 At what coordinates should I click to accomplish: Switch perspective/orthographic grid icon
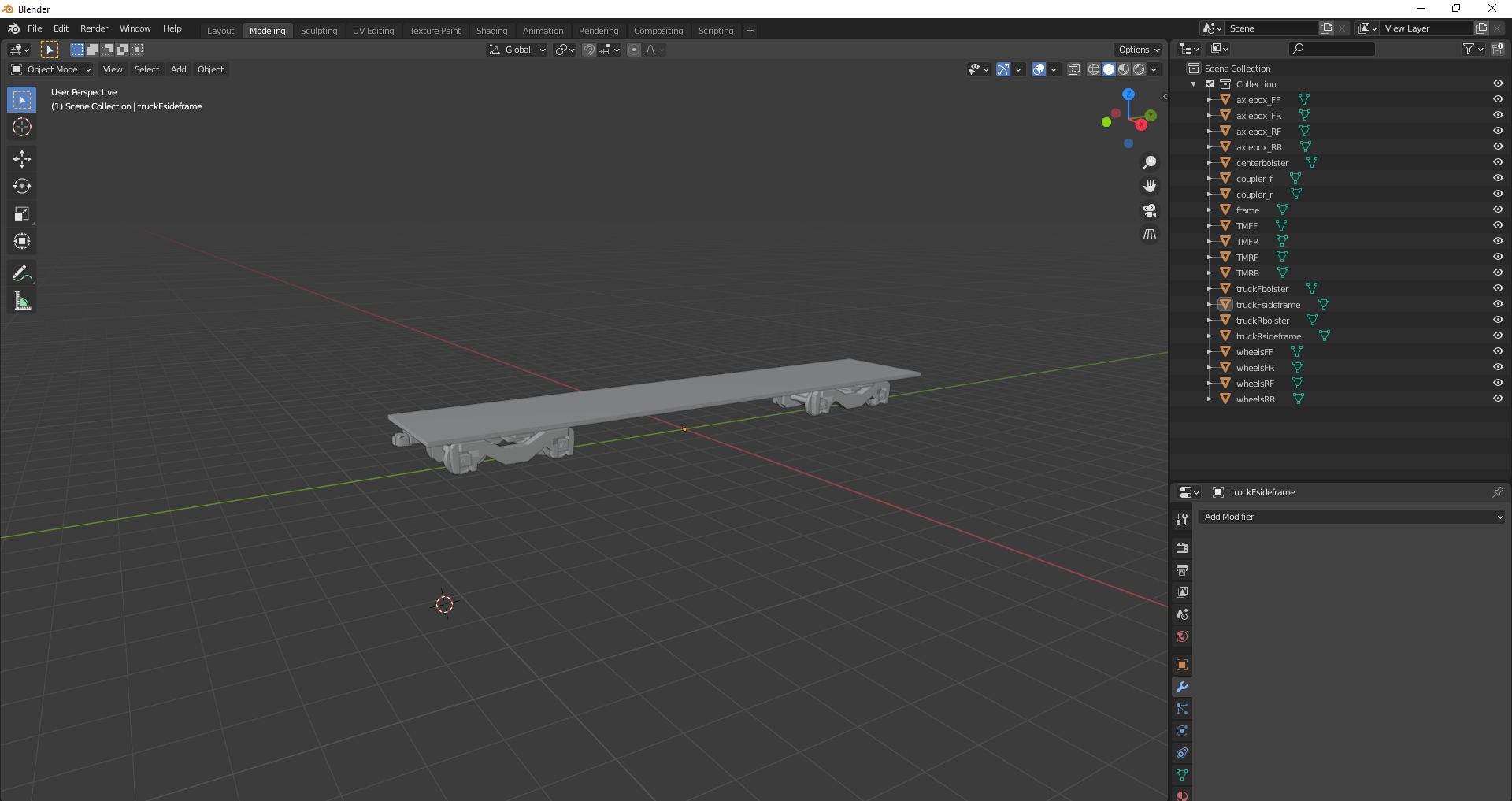tap(1150, 235)
